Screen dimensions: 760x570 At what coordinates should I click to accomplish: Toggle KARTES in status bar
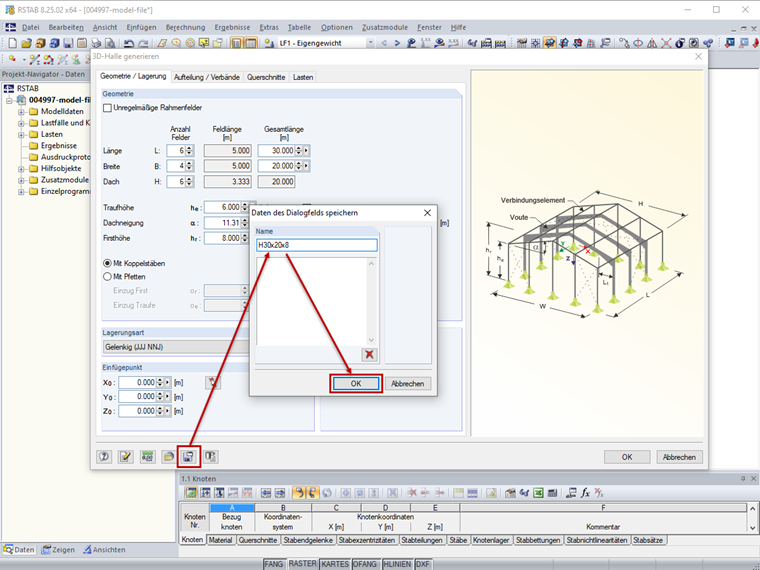coord(335,564)
